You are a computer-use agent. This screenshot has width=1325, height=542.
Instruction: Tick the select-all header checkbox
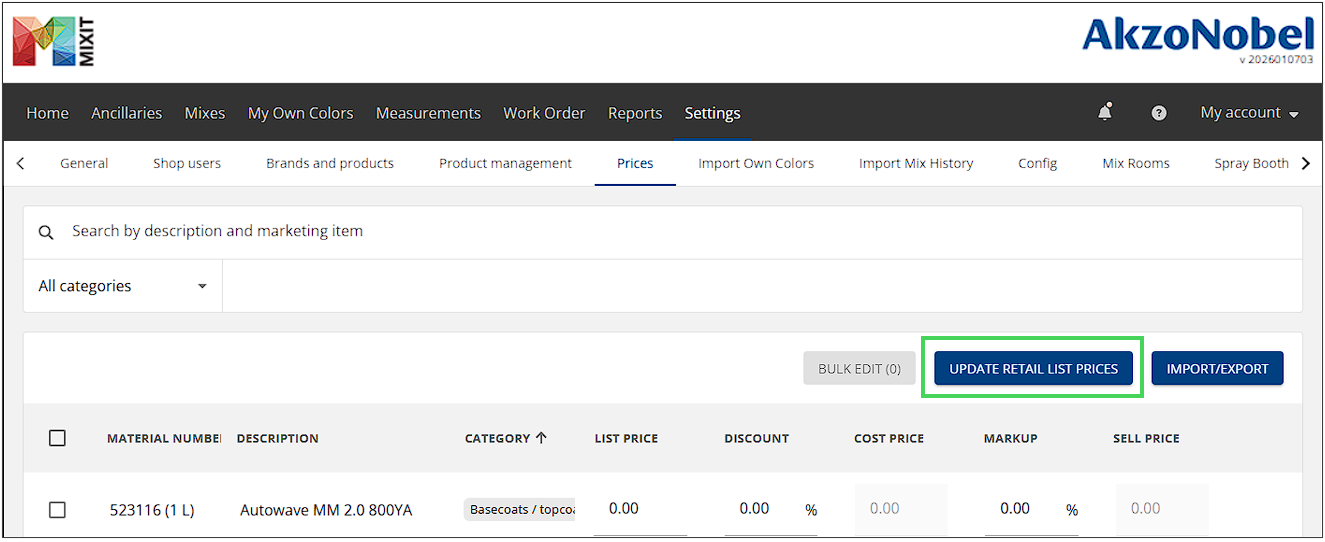(x=57, y=438)
